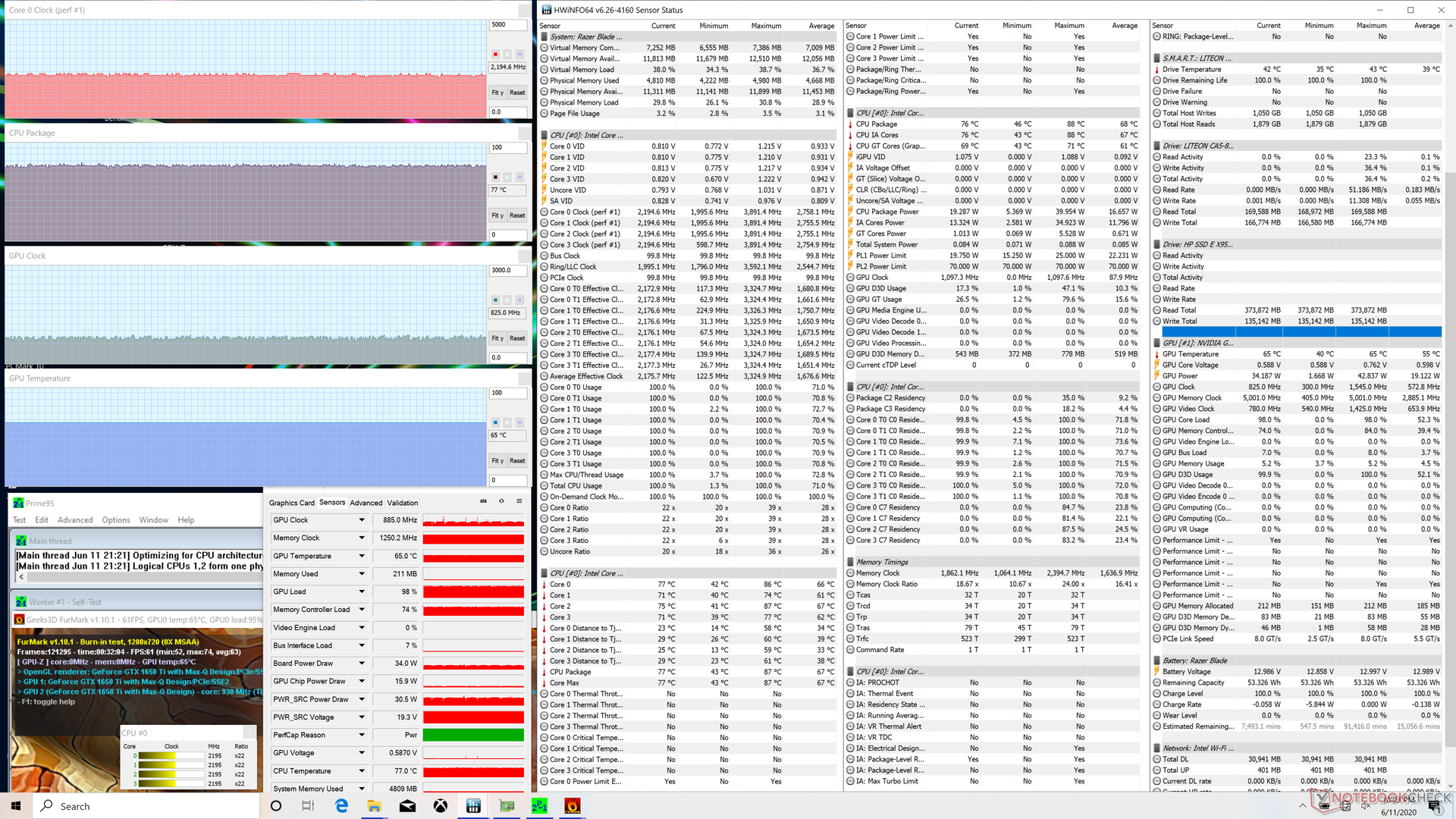Click GPU-Z refresh icon

tap(501, 501)
